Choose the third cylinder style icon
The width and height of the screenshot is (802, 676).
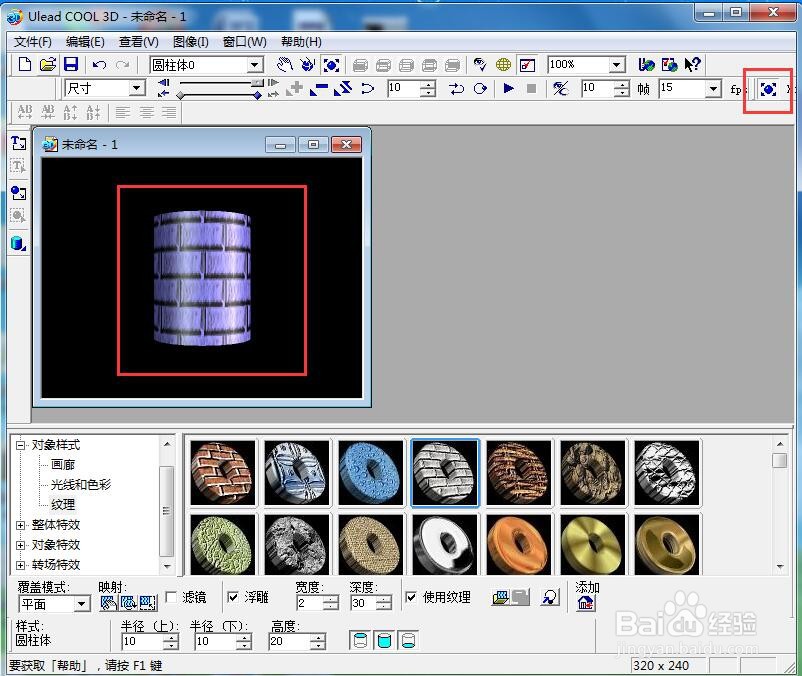(x=408, y=640)
